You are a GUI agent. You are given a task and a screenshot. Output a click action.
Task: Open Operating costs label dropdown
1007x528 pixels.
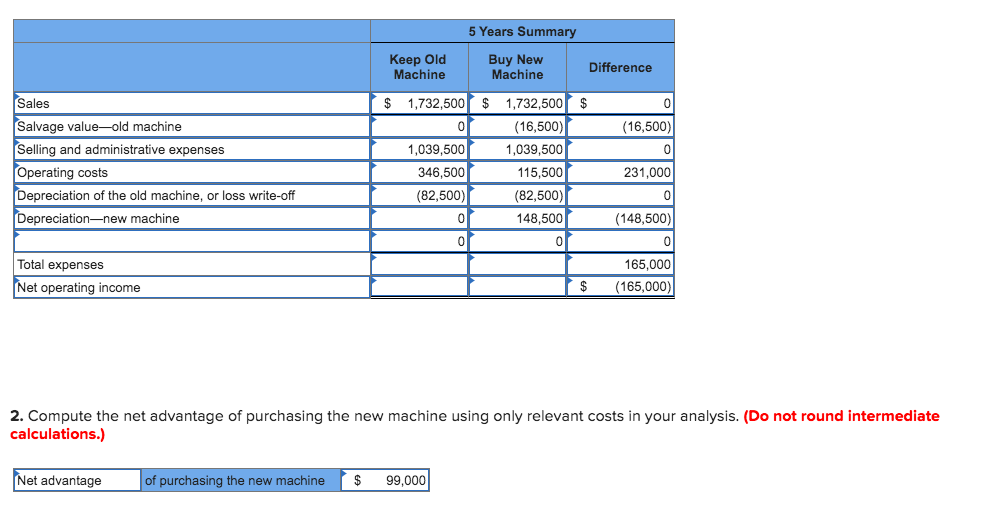192,173
